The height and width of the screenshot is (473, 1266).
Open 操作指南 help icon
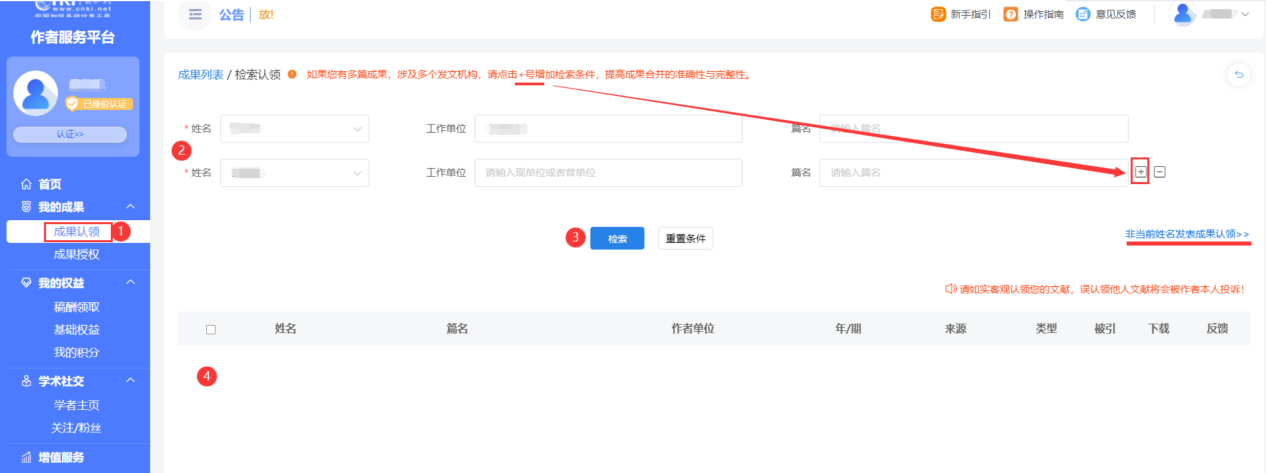[1011, 14]
